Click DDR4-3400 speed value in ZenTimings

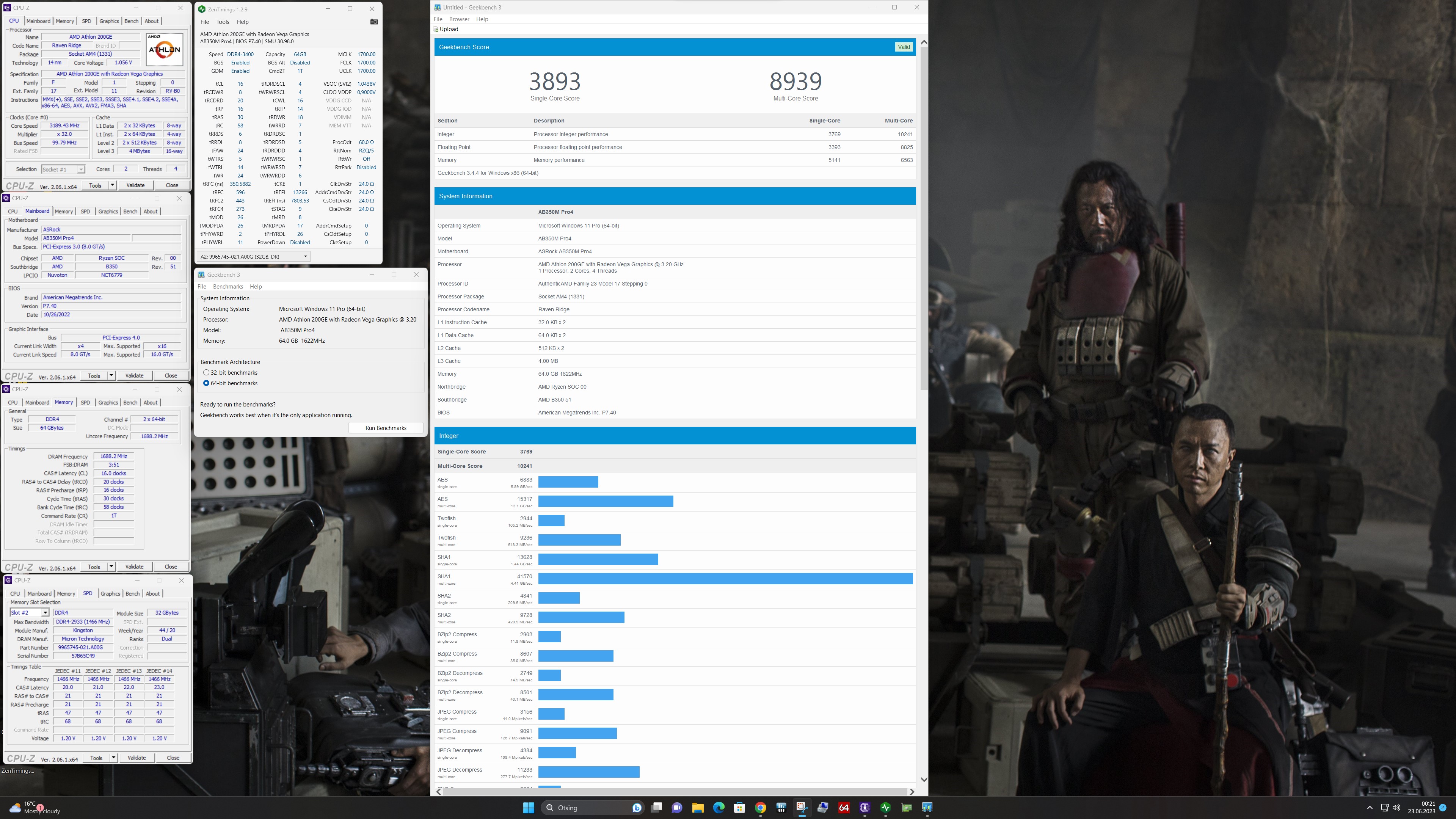pyautogui.click(x=240, y=54)
